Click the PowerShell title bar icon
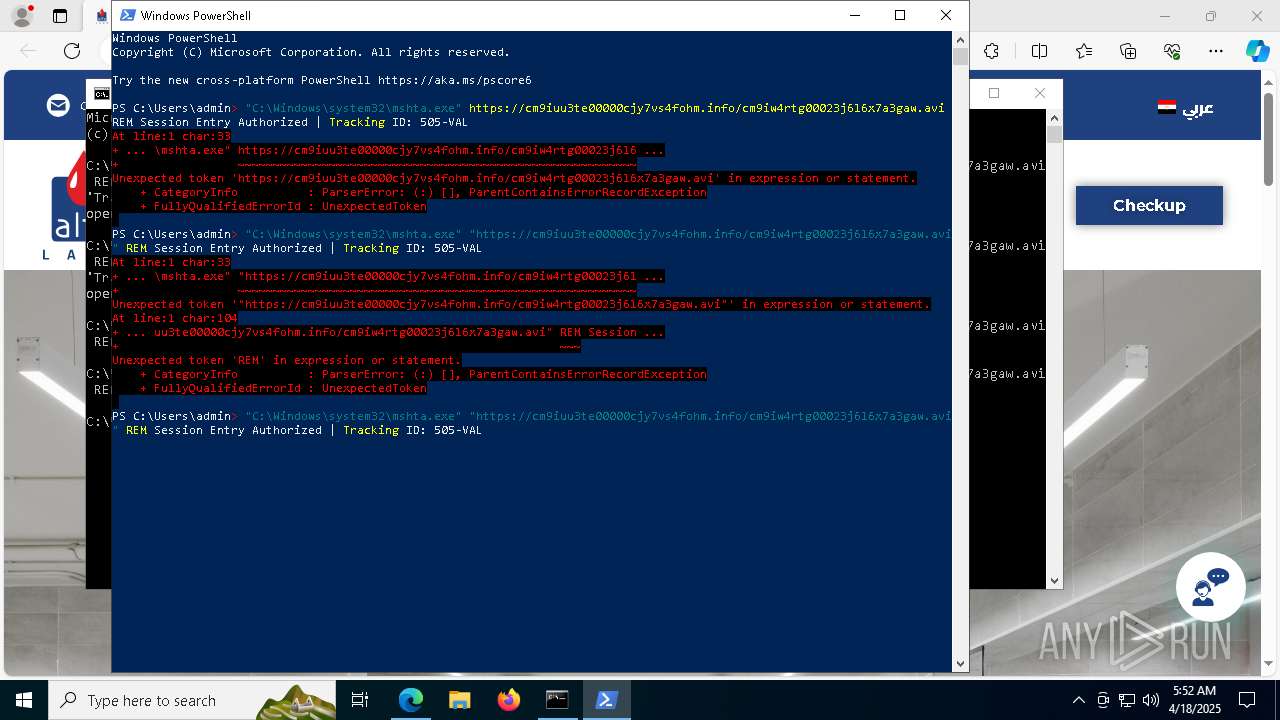Viewport: 1280px width, 720px height. coord(127,15)
